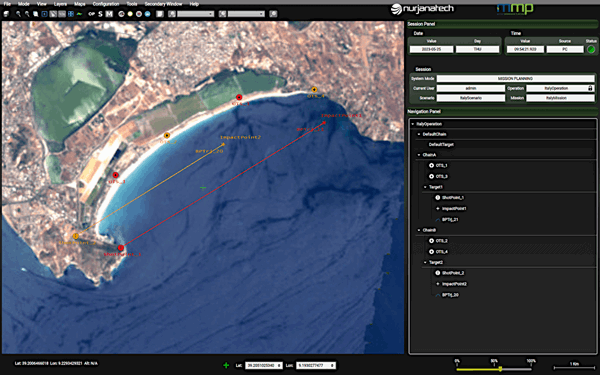Open the Layers menu
This screenshot has height=375, width=600.
[60, 4]
